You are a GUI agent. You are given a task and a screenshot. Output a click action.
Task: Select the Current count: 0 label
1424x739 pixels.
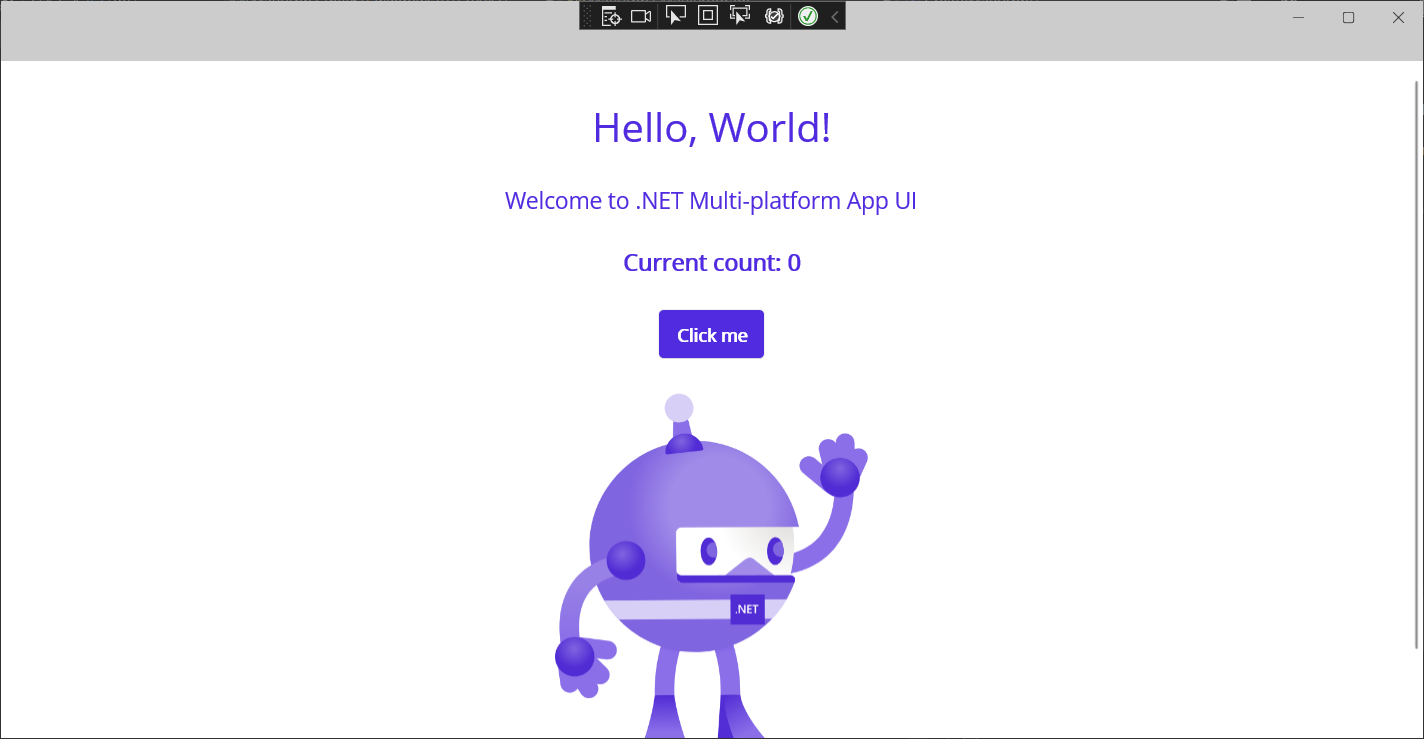coord(711,262)
